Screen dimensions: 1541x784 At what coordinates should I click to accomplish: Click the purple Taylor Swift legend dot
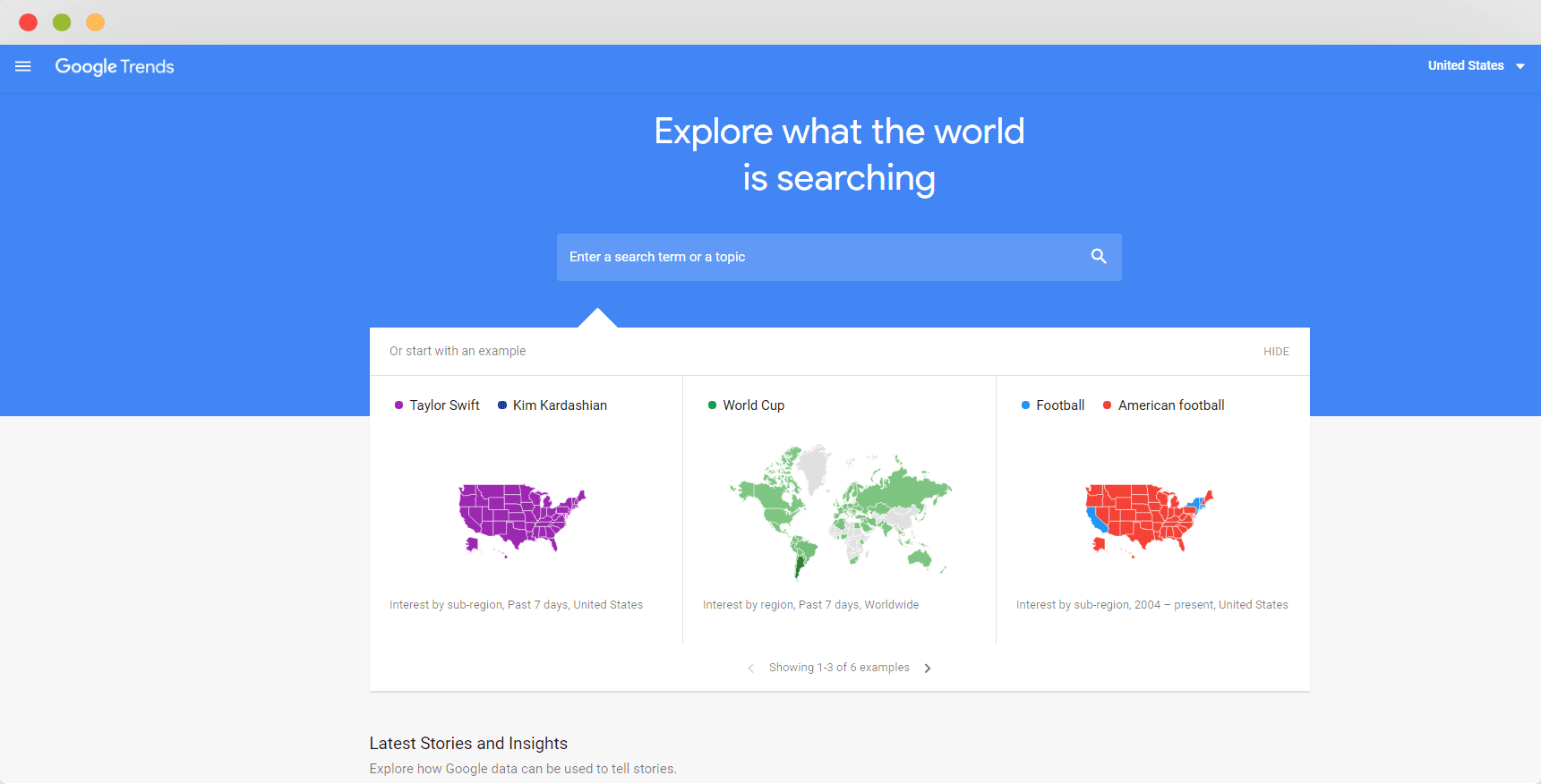398,405
